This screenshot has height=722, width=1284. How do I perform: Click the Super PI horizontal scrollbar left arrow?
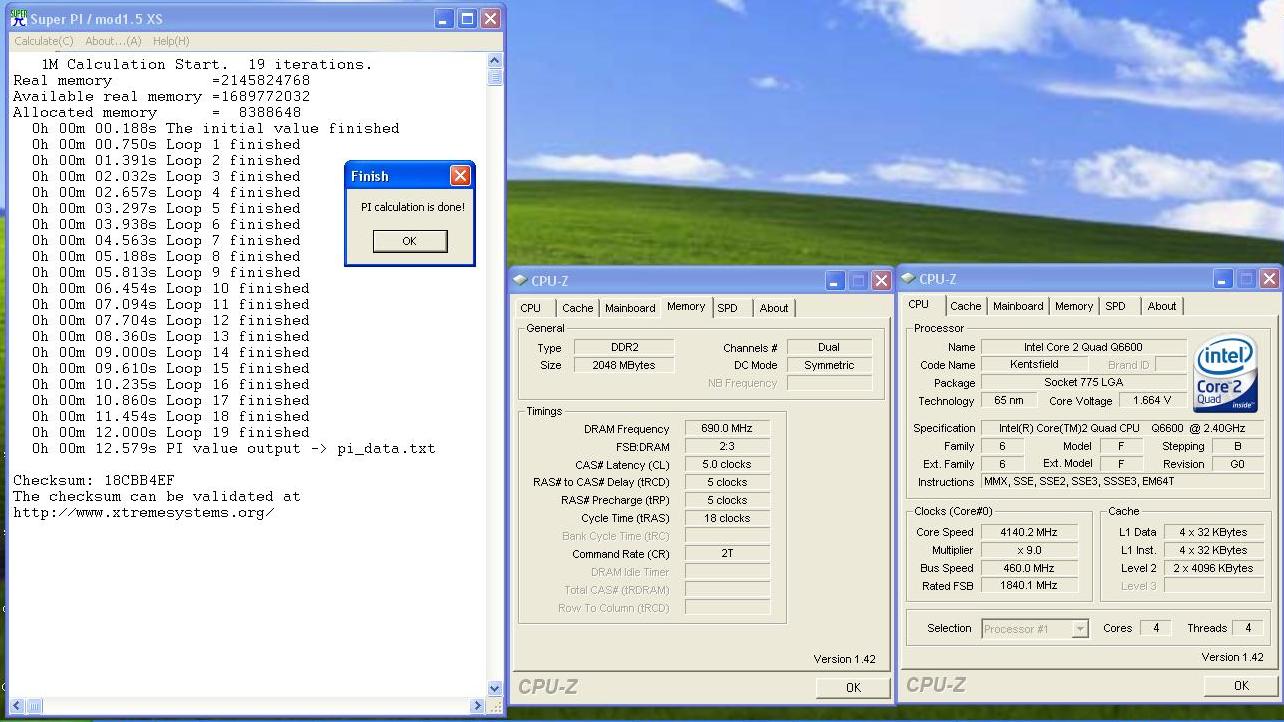point(16,705)
